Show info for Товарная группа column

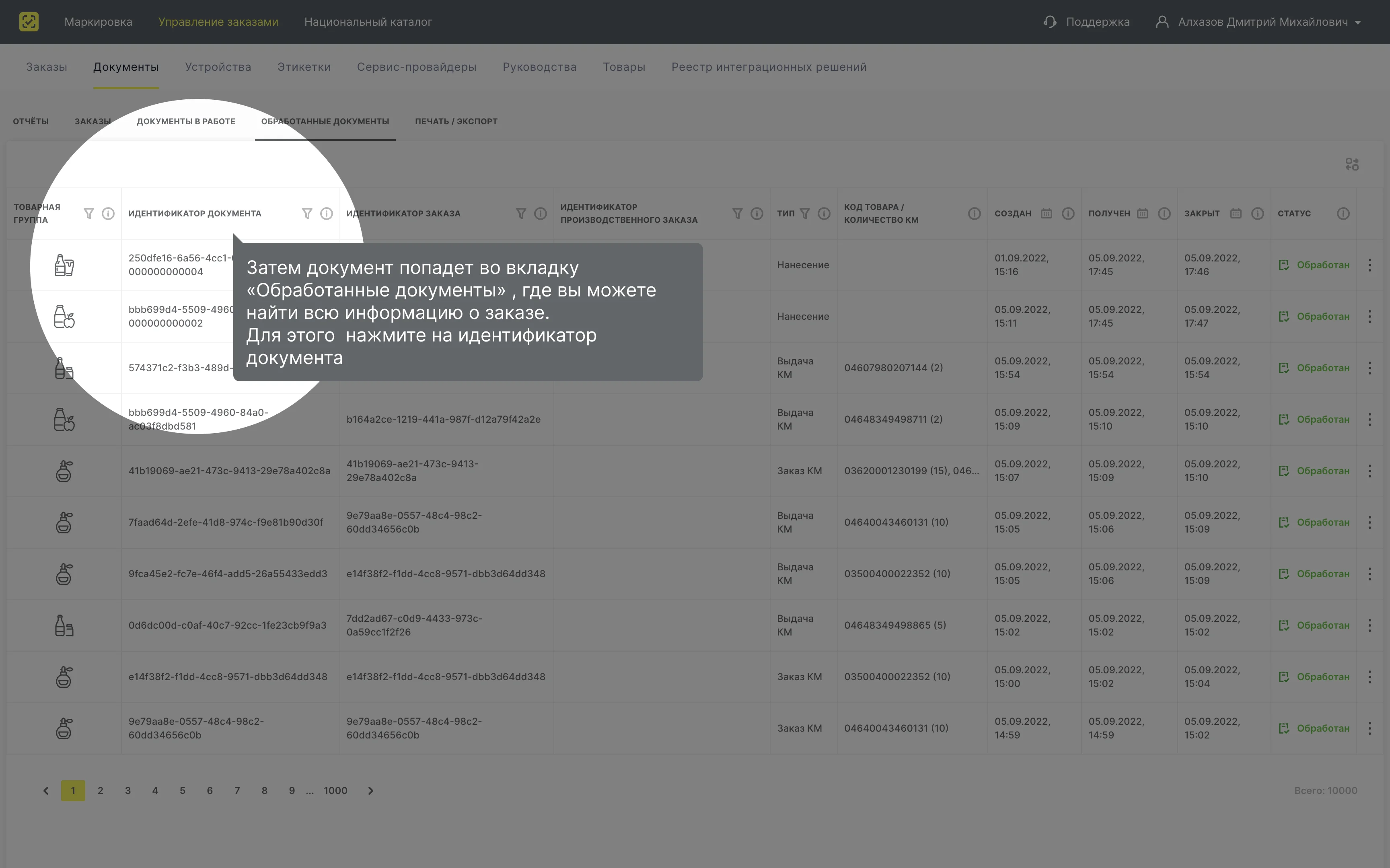coord(108,214)
